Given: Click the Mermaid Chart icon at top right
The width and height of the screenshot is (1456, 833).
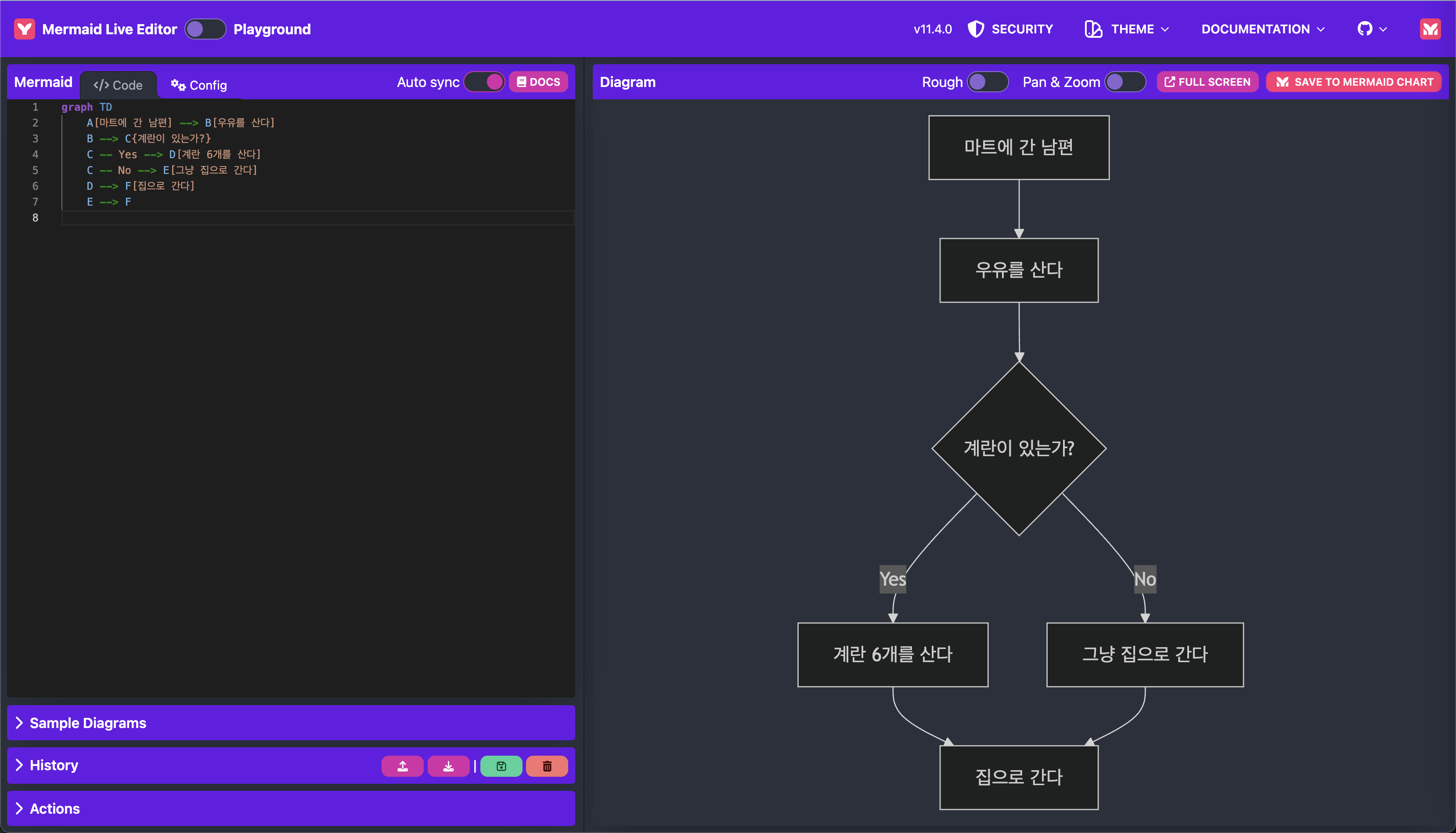Looking at the screenshot, I should 1430,29.
